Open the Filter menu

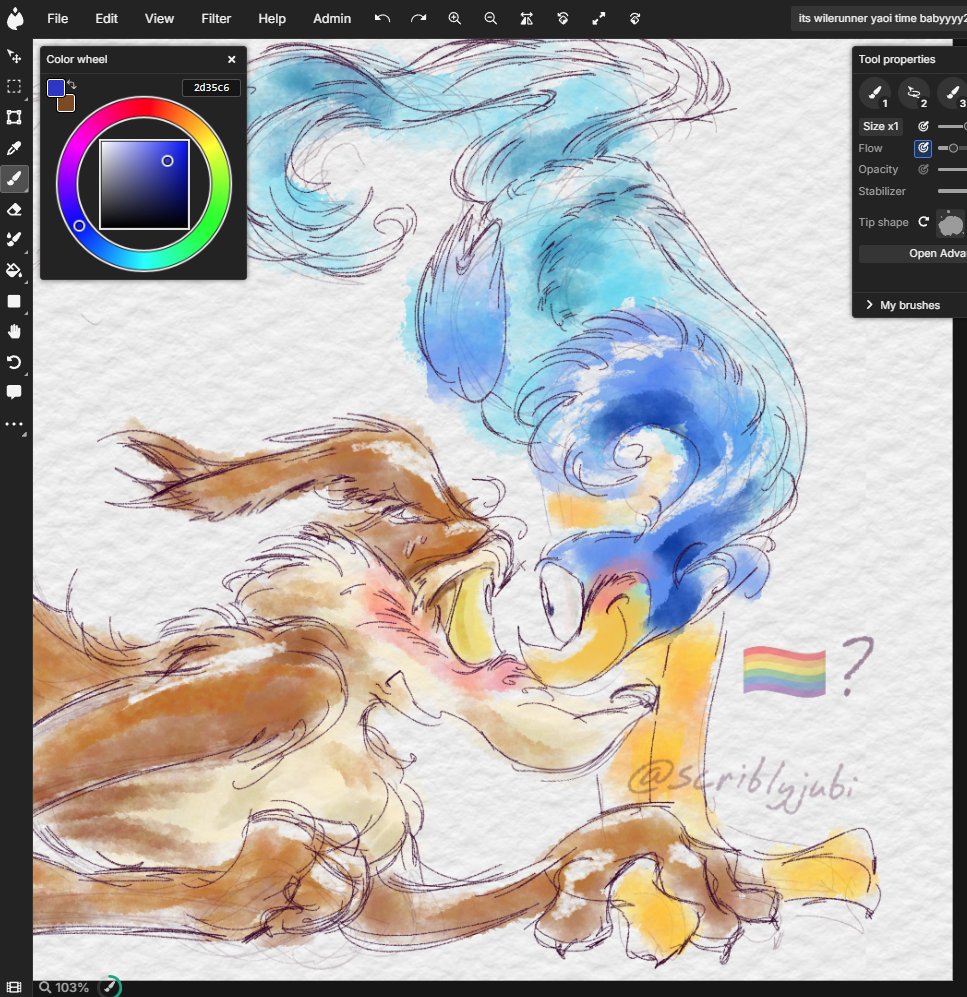[216, 18]
